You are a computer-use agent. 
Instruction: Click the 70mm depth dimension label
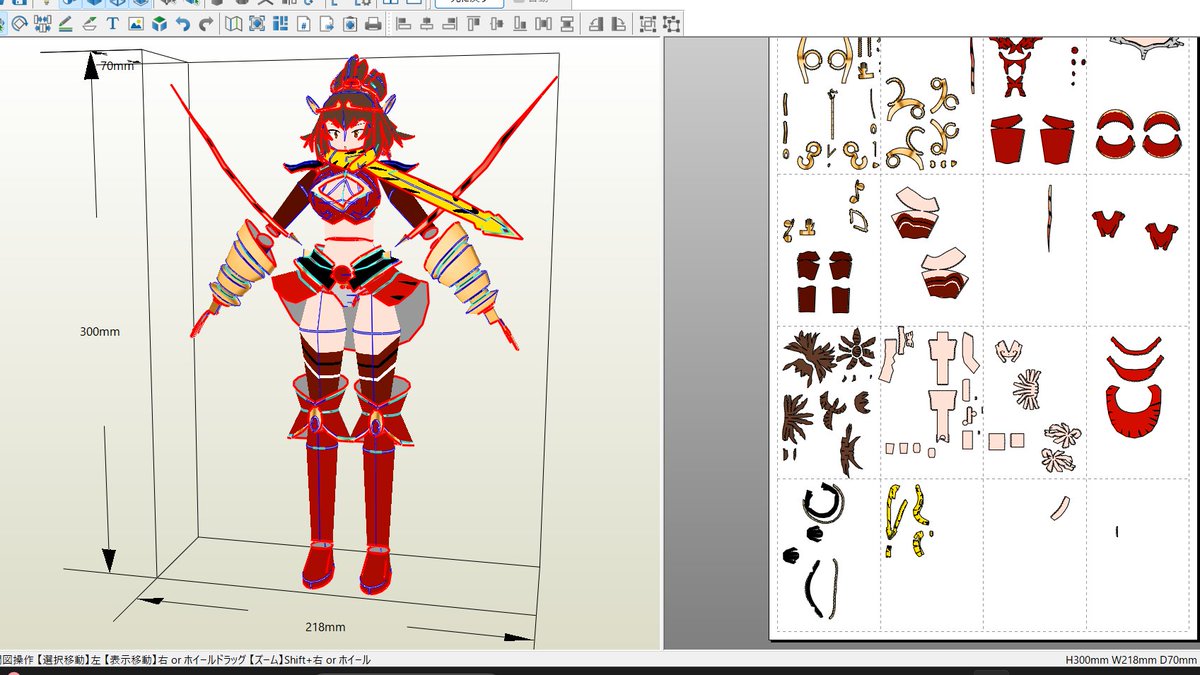[117, 66]
